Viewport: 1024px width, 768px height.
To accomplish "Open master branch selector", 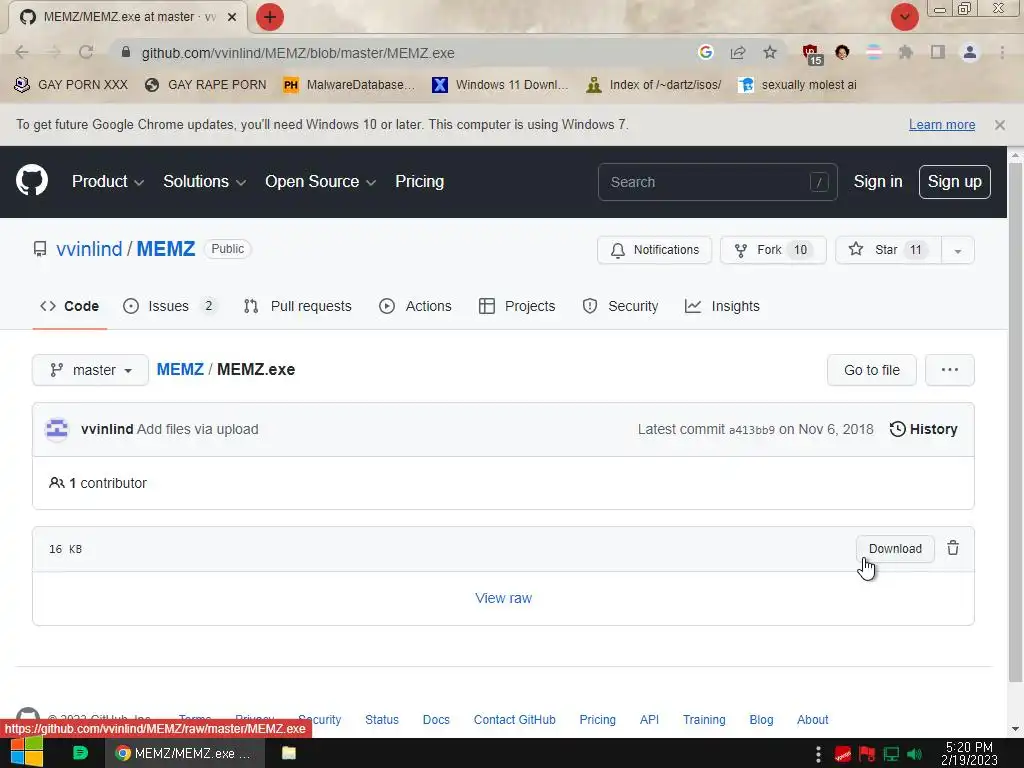I will coord(91,370).
